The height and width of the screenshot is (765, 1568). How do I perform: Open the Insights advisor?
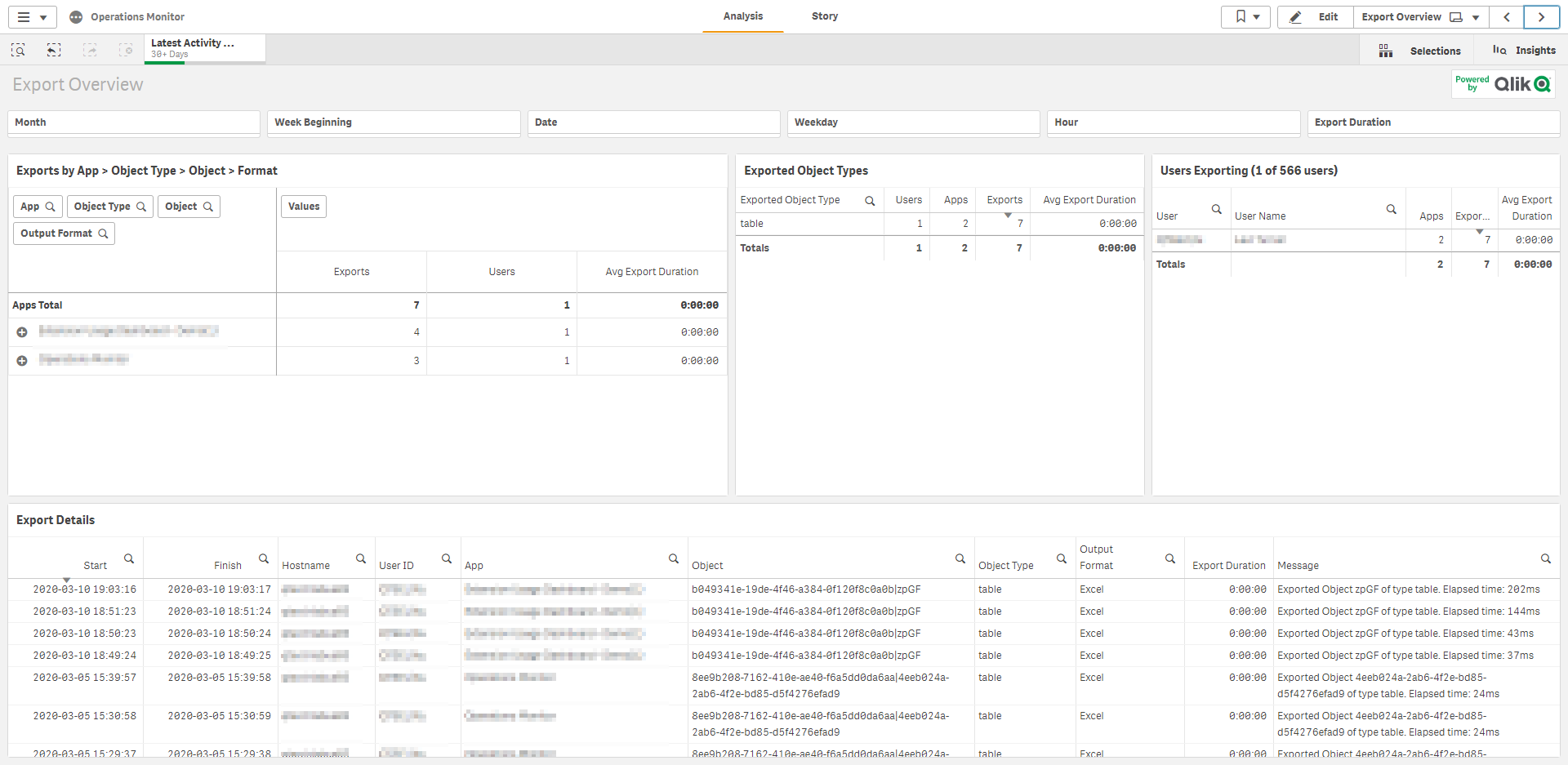tap(1524, 51)
